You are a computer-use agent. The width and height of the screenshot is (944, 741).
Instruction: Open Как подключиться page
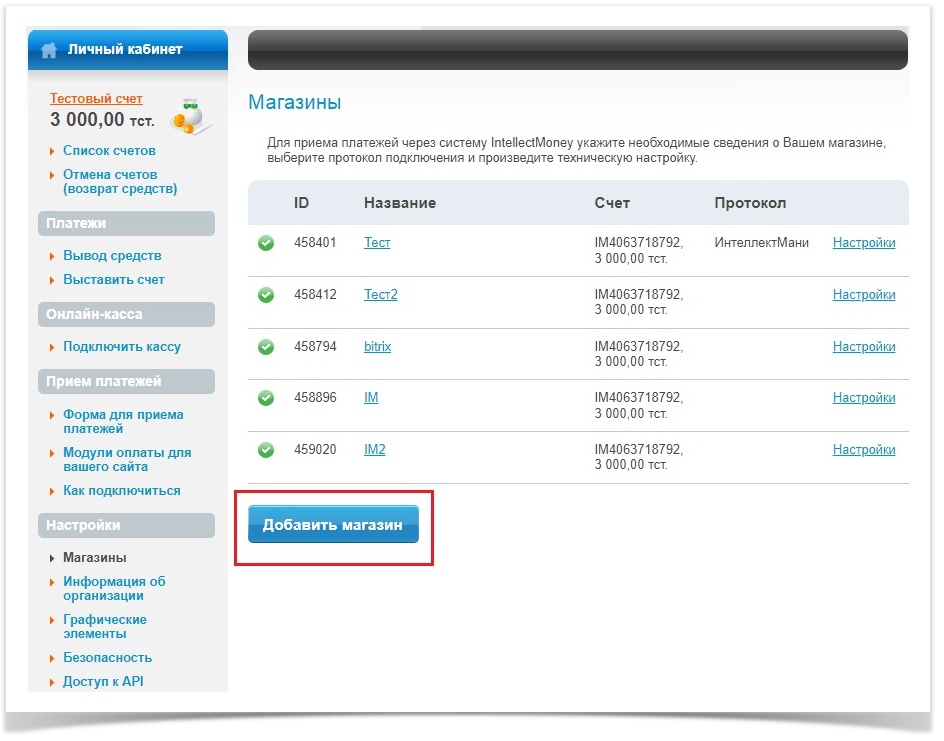click(122, 491)
